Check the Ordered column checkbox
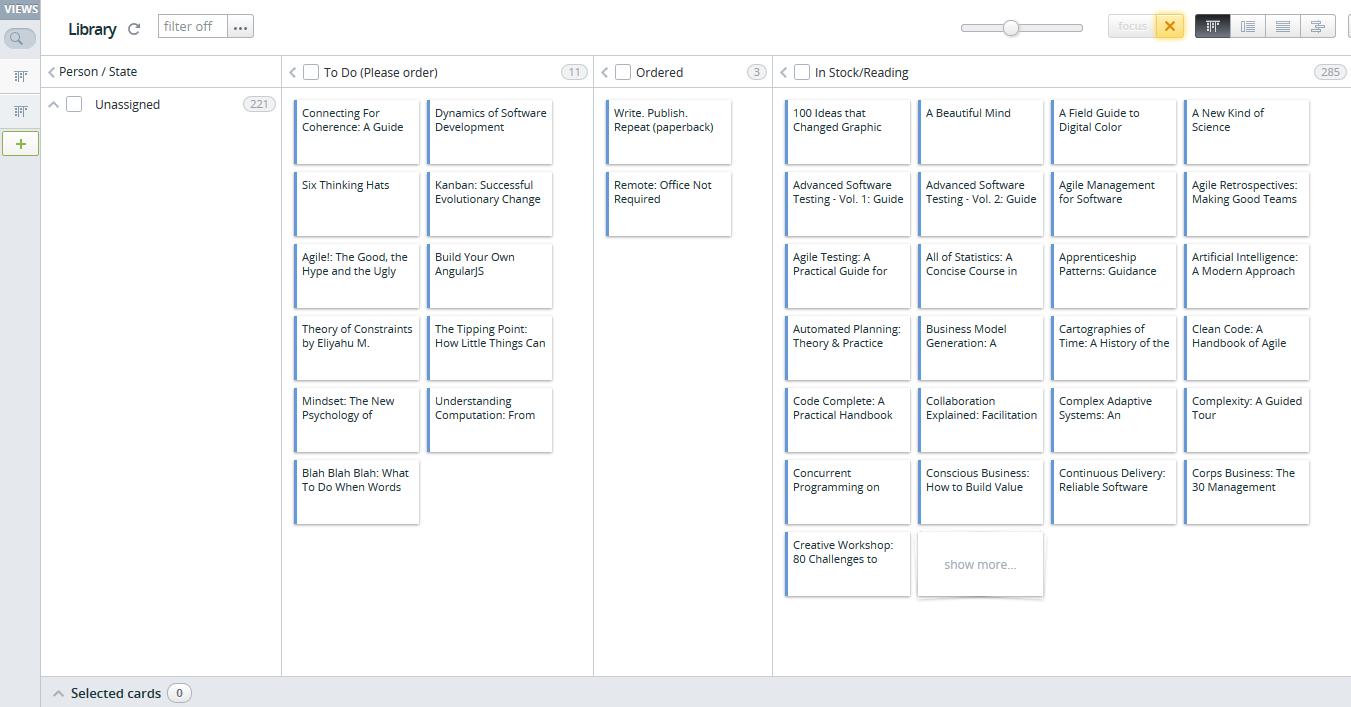This screenshot has width=1351, height=707. click(623, 72)
